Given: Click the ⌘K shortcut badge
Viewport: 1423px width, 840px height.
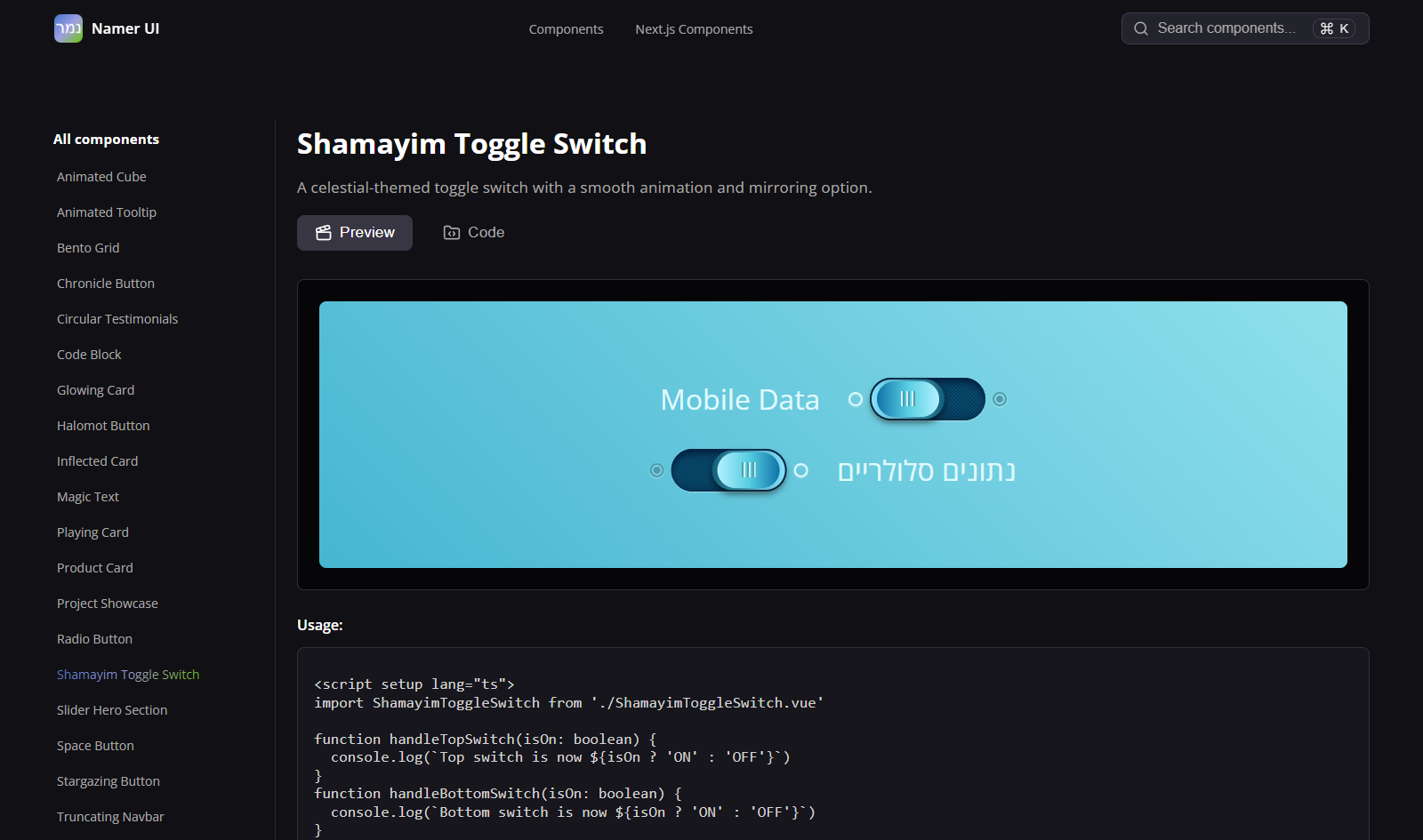Looking at the screenshot, I should tap(1335, 28).
